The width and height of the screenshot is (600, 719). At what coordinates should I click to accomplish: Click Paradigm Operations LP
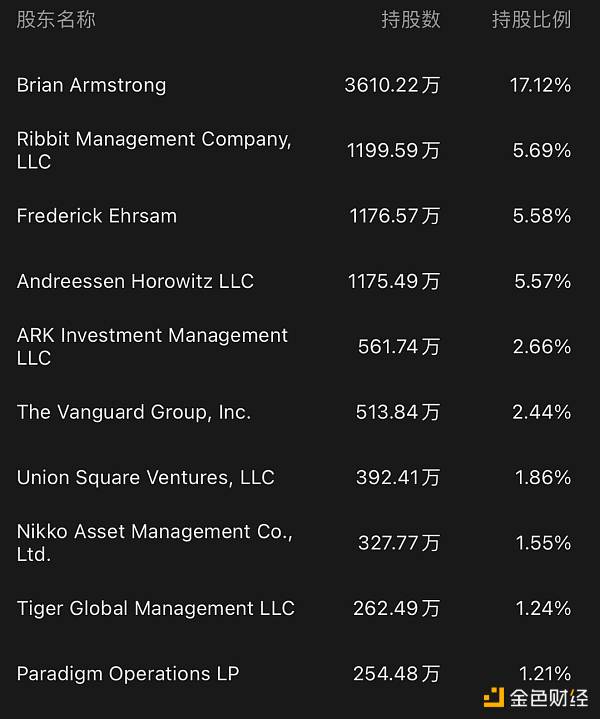tap(128, 673)
